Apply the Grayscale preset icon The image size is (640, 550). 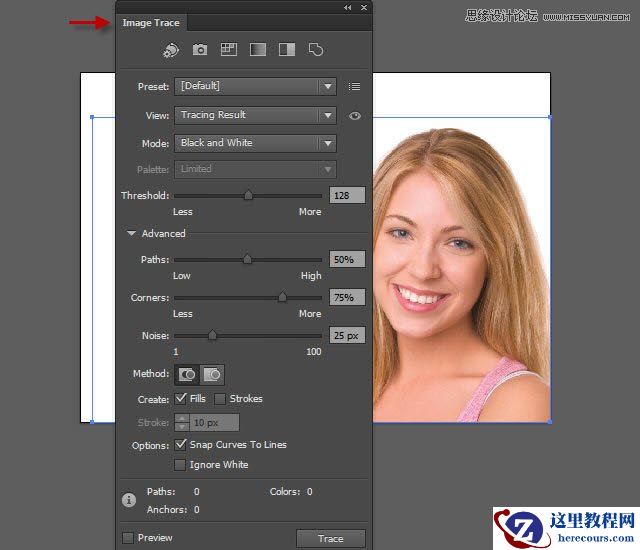(x=257, y=49)
